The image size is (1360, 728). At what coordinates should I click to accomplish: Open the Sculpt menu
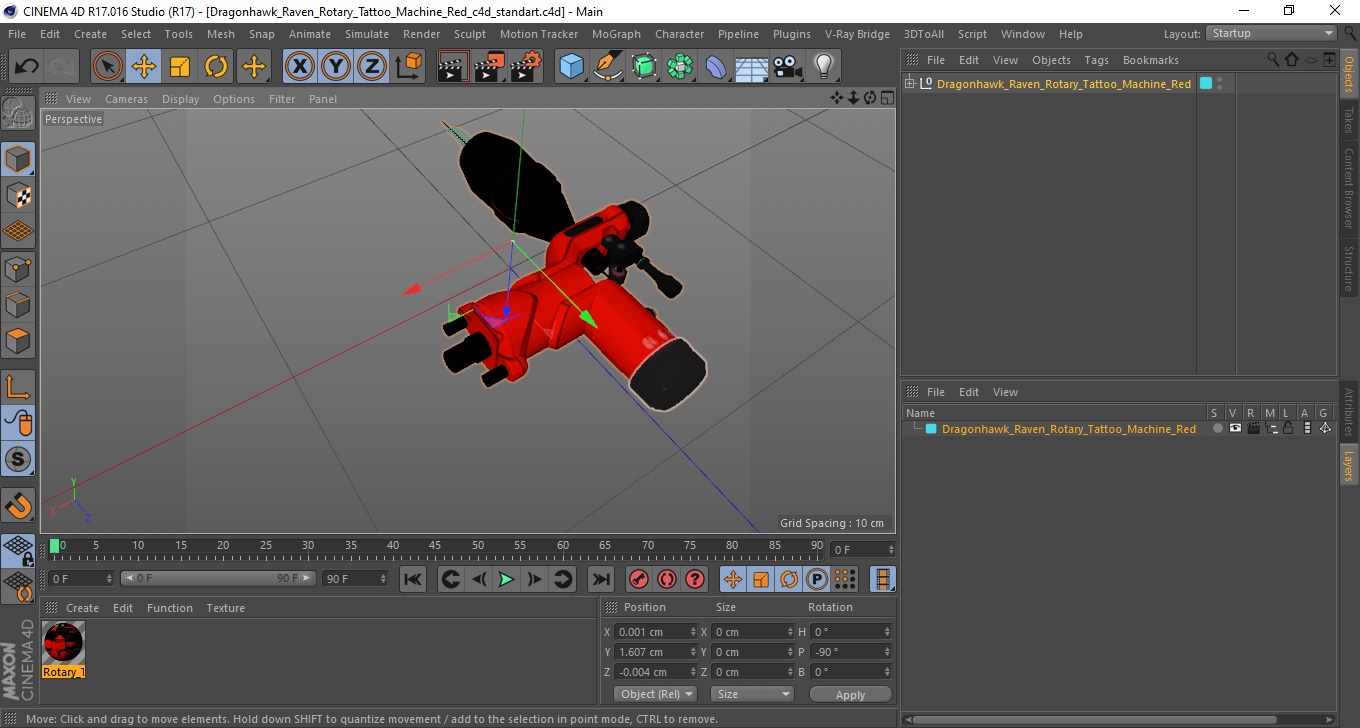pyautogui.click(x=469, y=34)
